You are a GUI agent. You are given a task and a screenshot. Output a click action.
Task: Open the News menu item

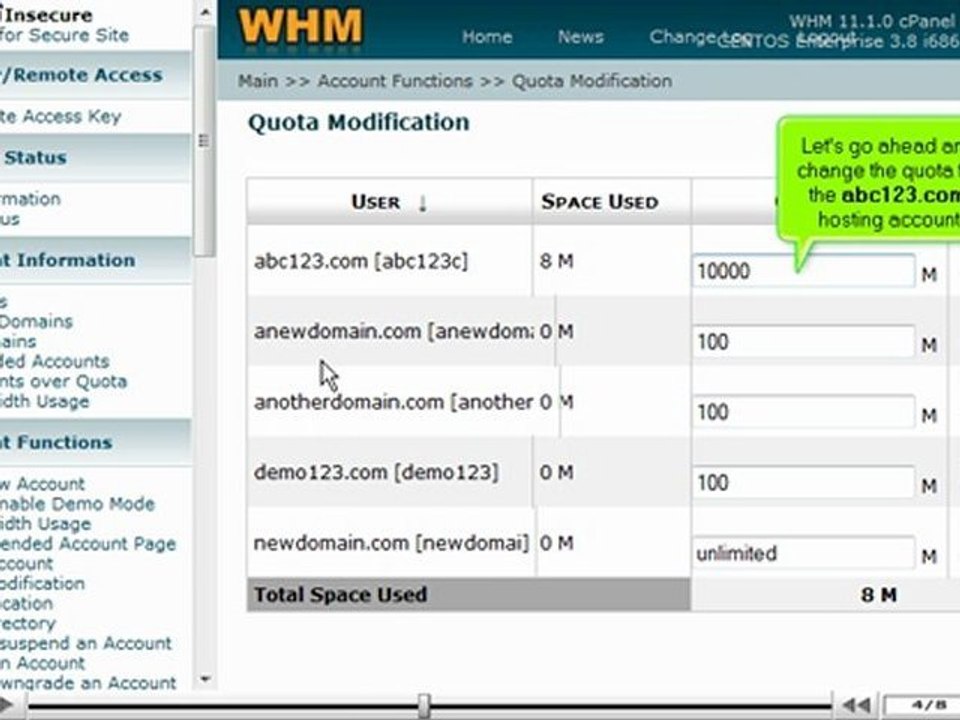pyautogui.click(x=580, y=37)
